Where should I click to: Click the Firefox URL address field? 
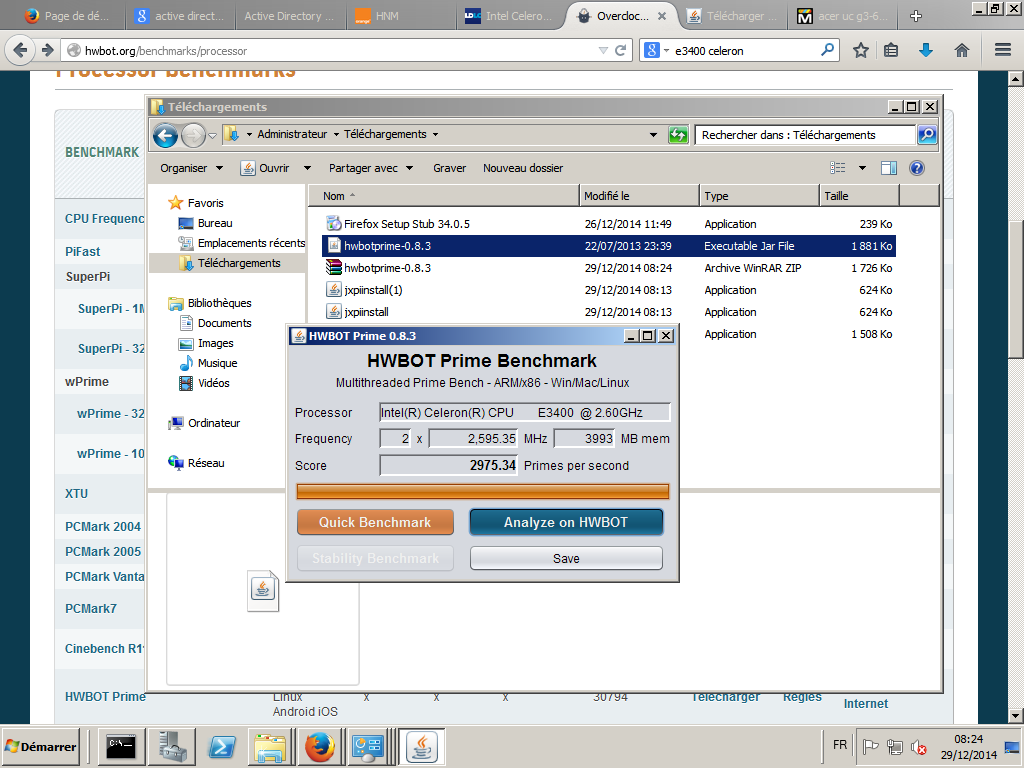pyautogui.click(x=340, y=50)
